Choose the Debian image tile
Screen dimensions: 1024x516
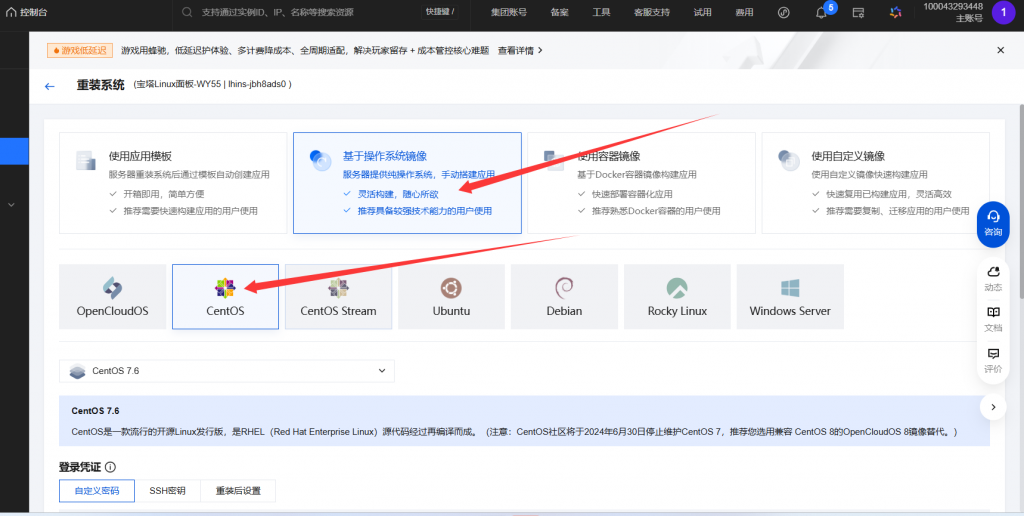(x=564, y=297)
